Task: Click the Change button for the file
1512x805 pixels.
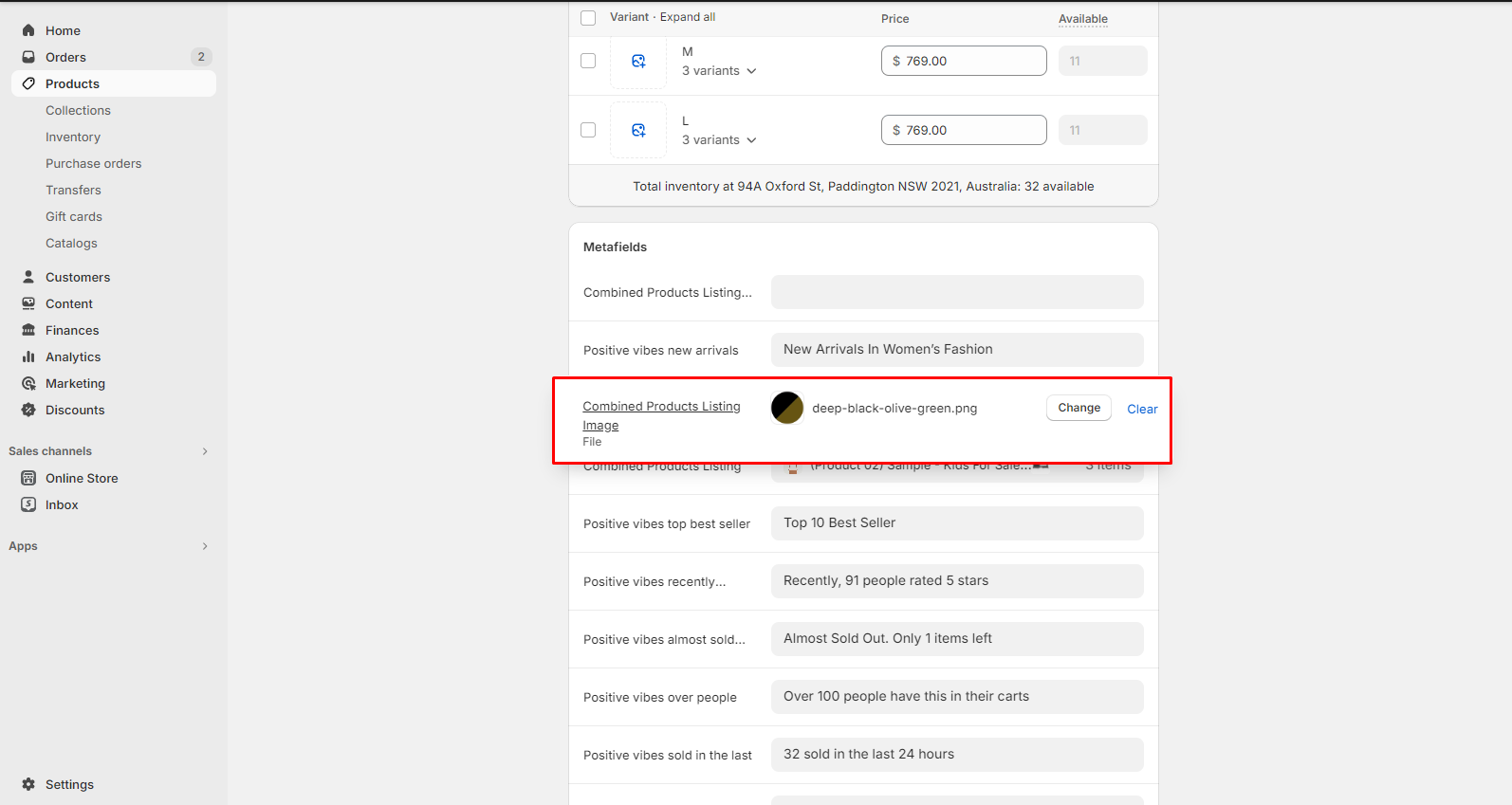Action: point(1079,408)
